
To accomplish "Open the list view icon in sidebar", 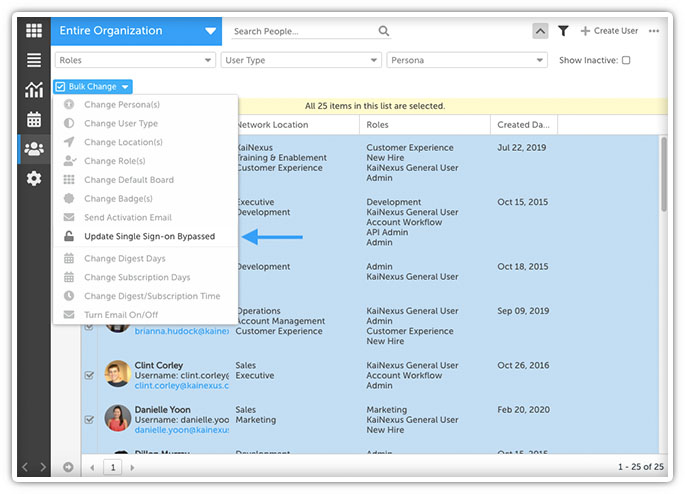I will 34,60.
